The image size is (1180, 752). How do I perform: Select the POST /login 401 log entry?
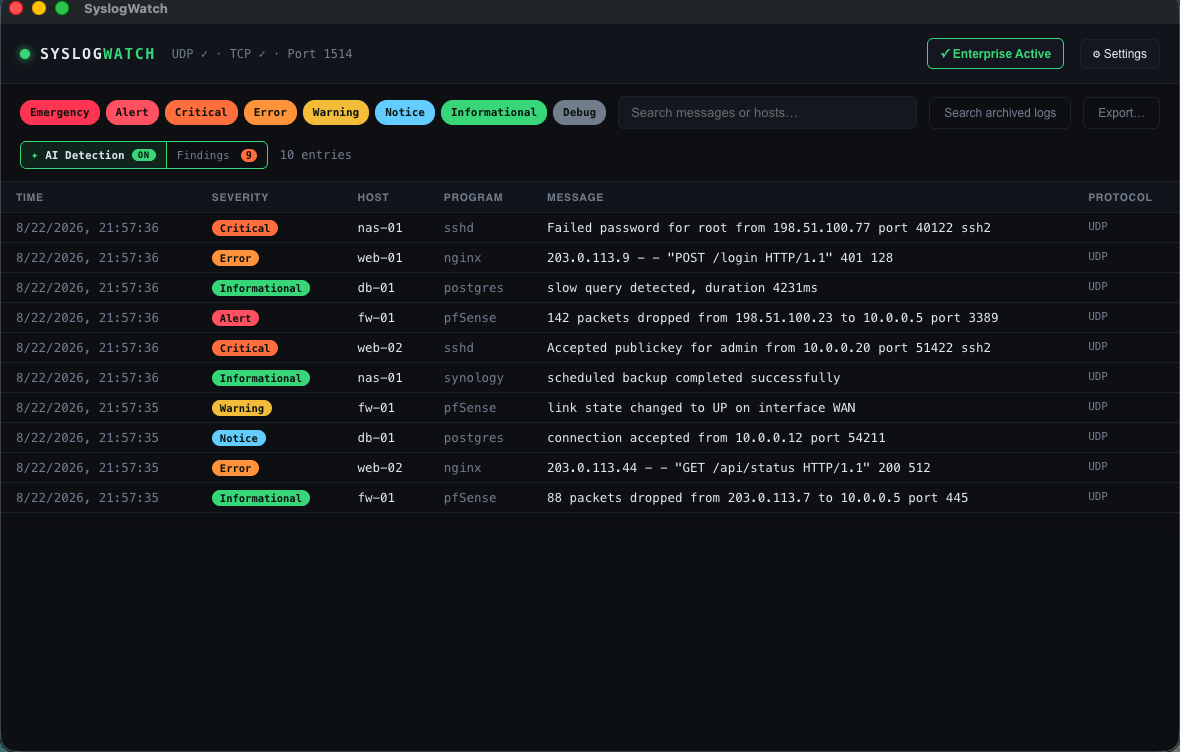pos(590,257)
